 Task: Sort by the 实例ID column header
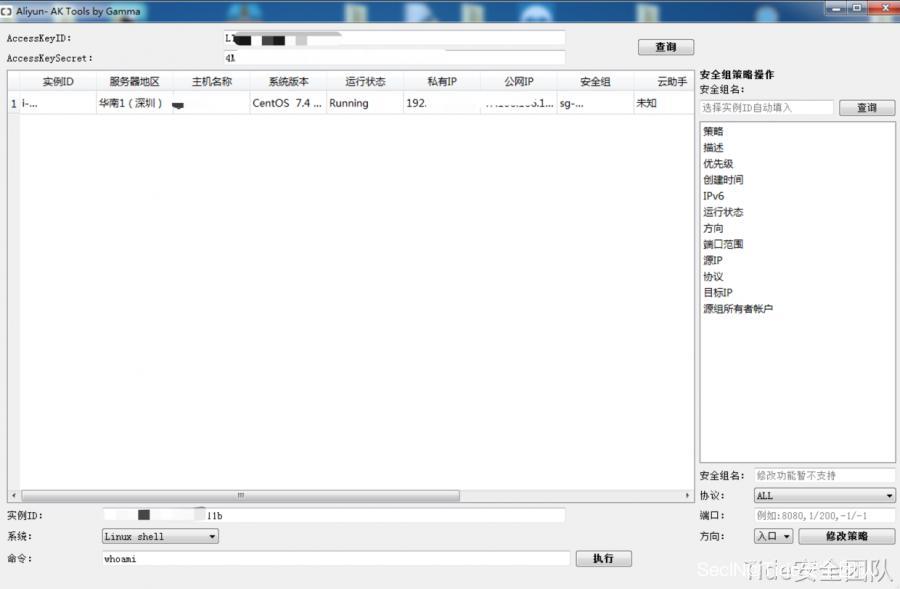(58, 82)
